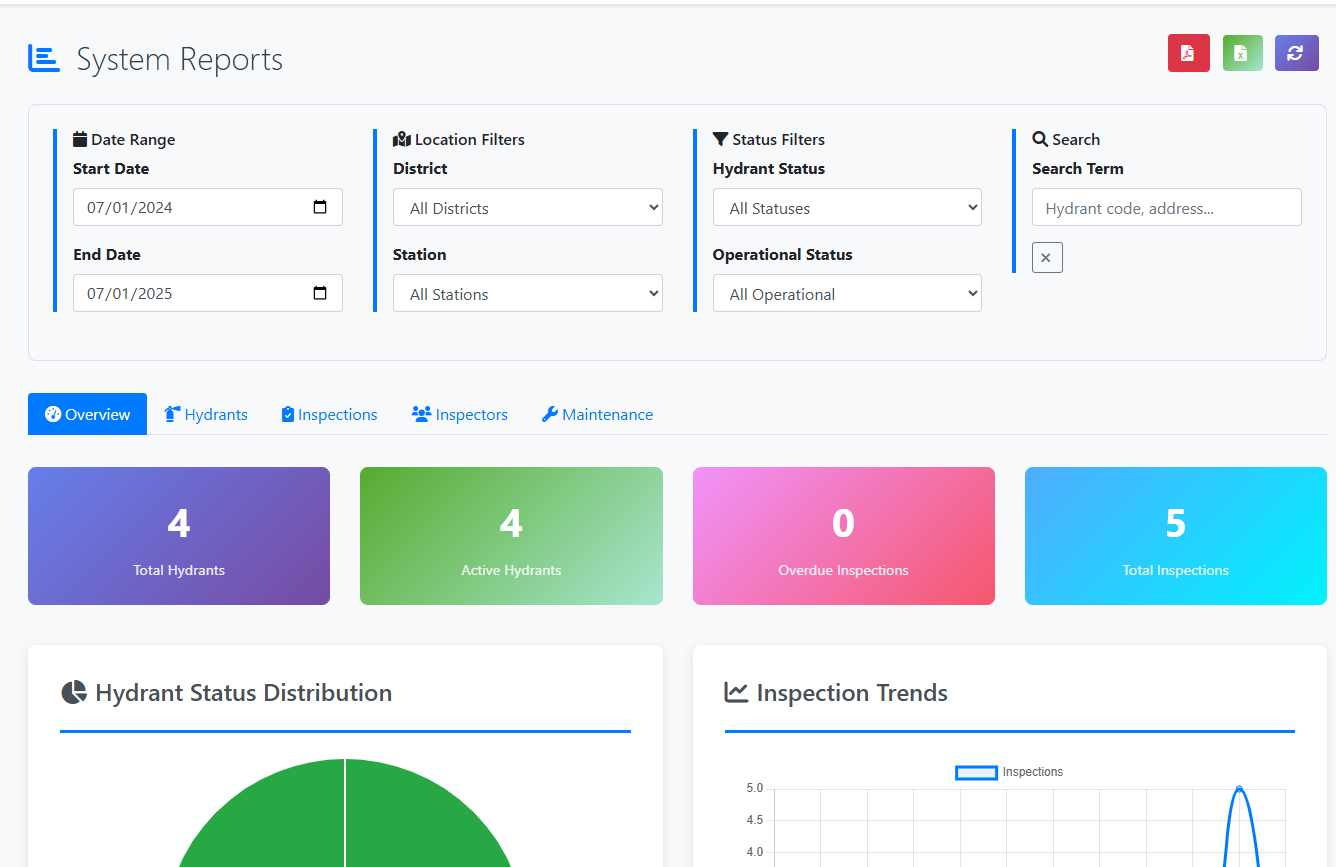The image size is (1336, 867).
Task: Click the System Reports bar chart icon
Action: point(44,59)
